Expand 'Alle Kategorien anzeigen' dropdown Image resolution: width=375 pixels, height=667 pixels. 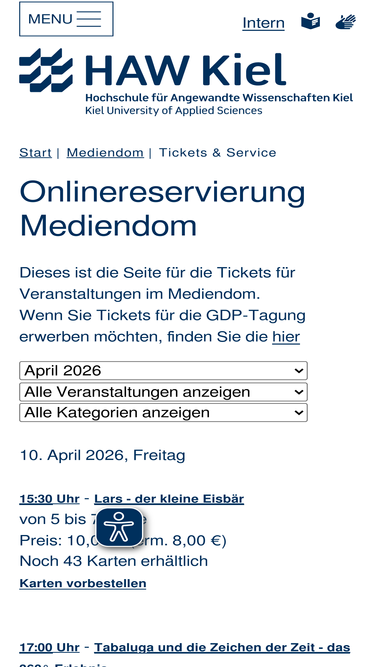click(163, 413)
